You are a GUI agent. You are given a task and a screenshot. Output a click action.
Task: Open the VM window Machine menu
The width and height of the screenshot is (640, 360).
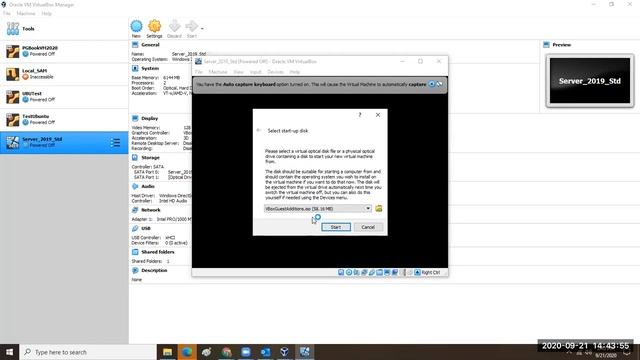tap(218, 72)
